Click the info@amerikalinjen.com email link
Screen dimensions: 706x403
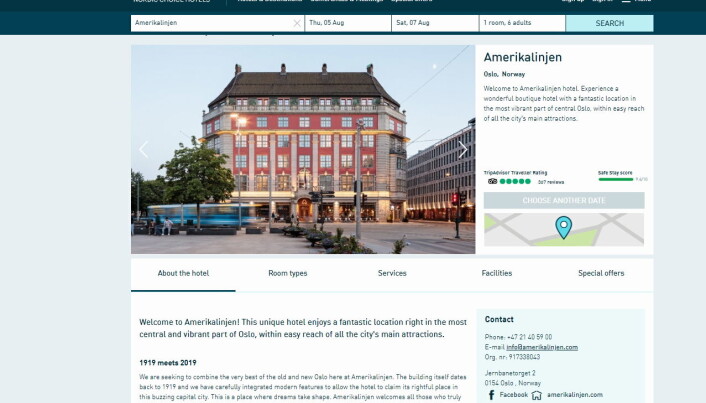coord(542,347)
